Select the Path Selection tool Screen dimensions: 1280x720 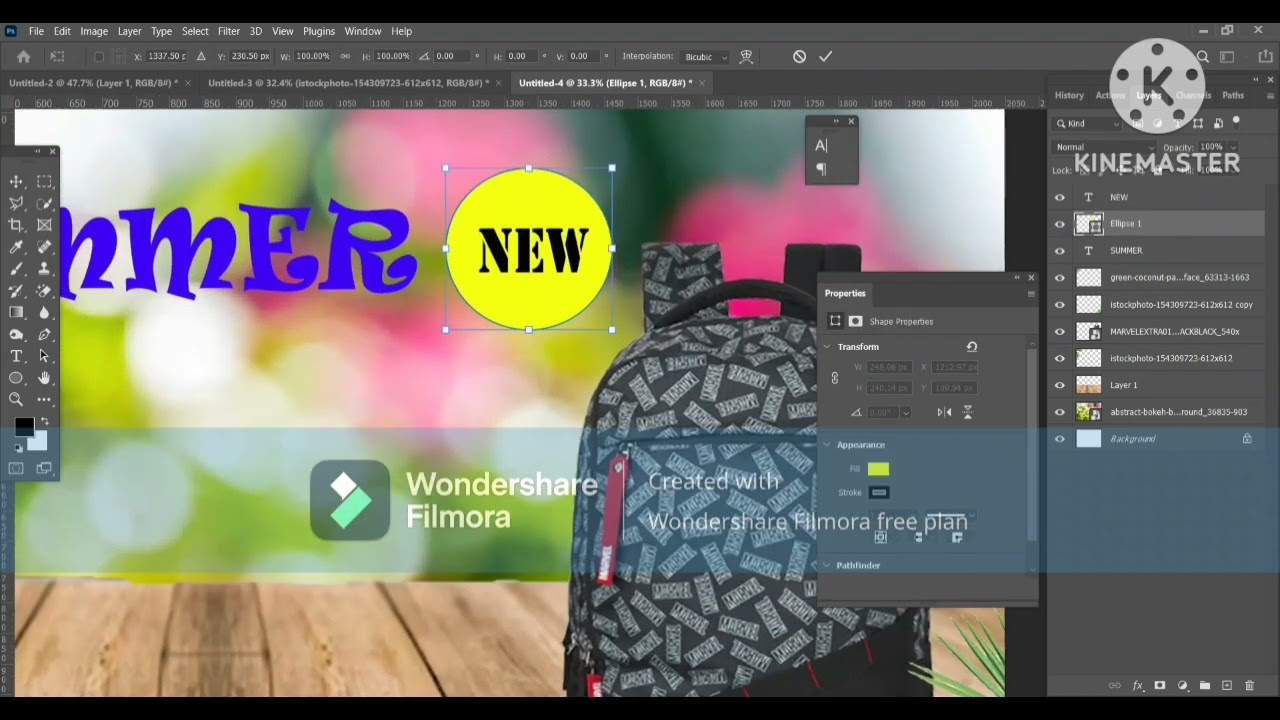click(x=45, y=356)
